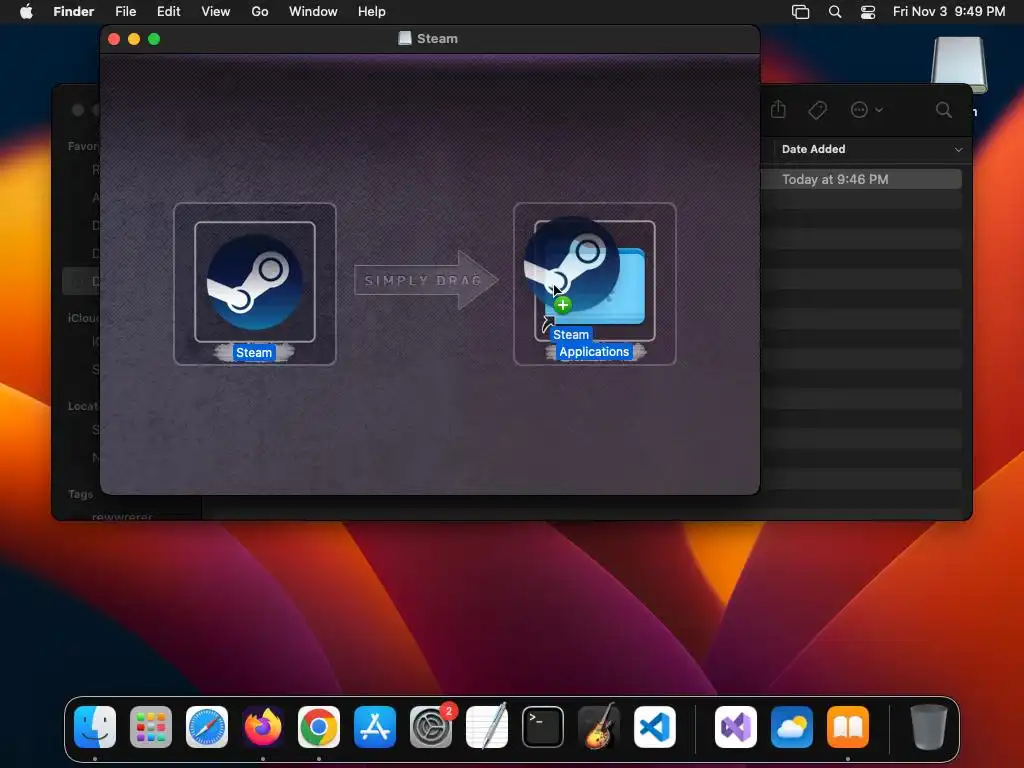Open the Finder menu in menu bar
The width and height of the screenshot is (1024, 768).
click(x=73, y=11)
